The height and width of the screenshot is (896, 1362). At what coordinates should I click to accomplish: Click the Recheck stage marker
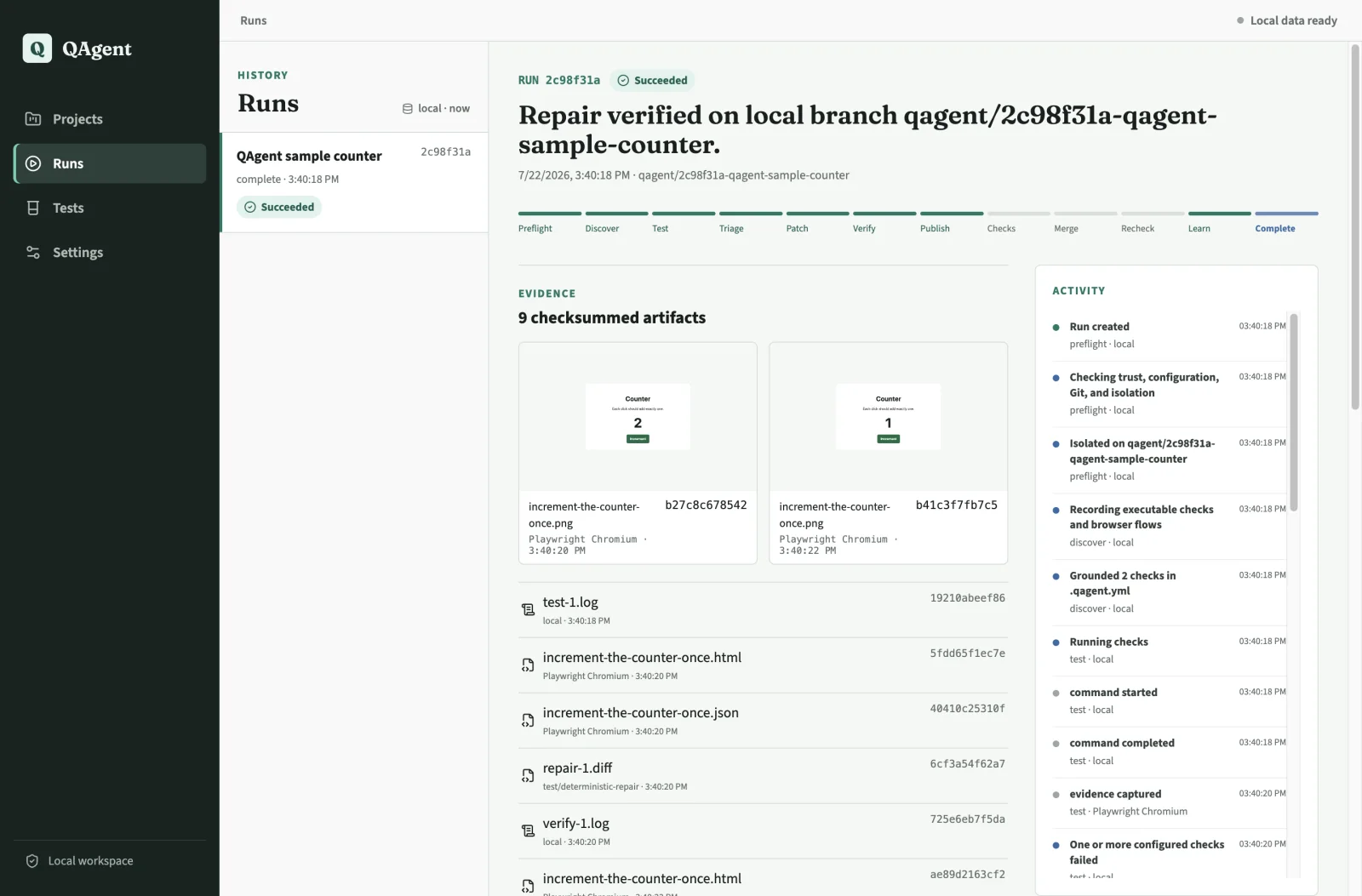1153,222
